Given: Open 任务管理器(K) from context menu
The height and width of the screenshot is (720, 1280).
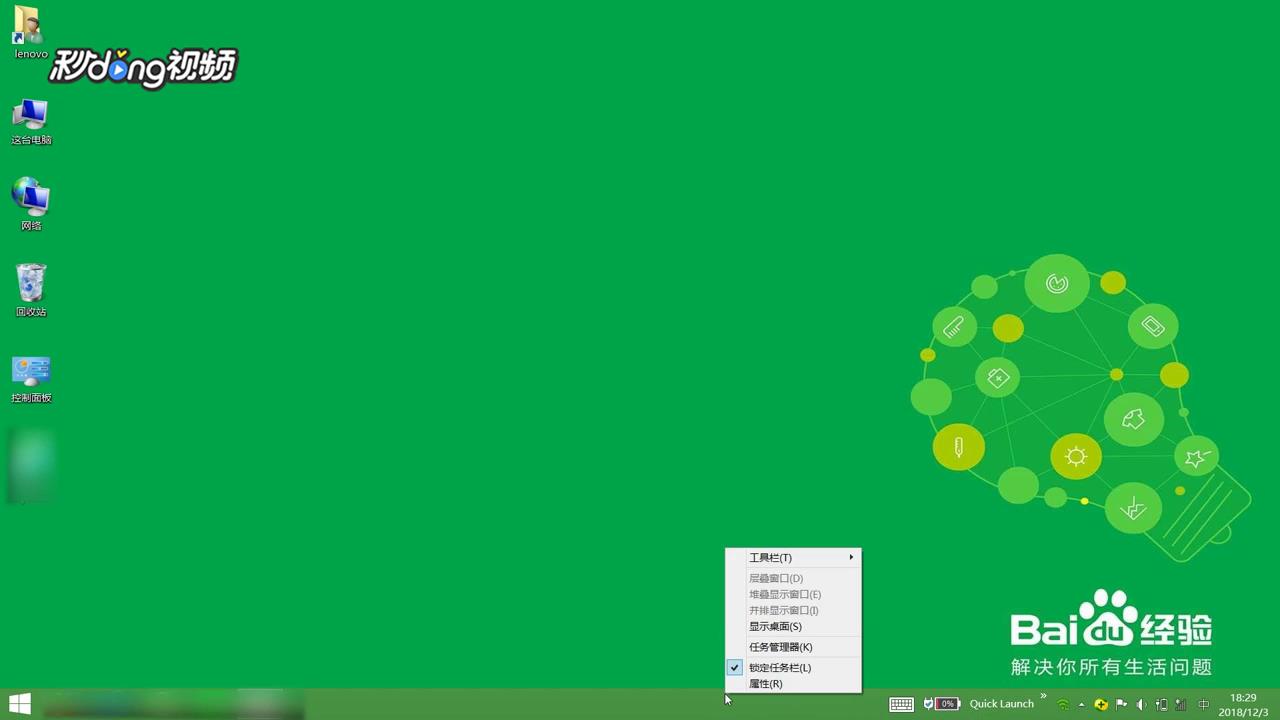Looking at the screenshot, I should 793,647.
